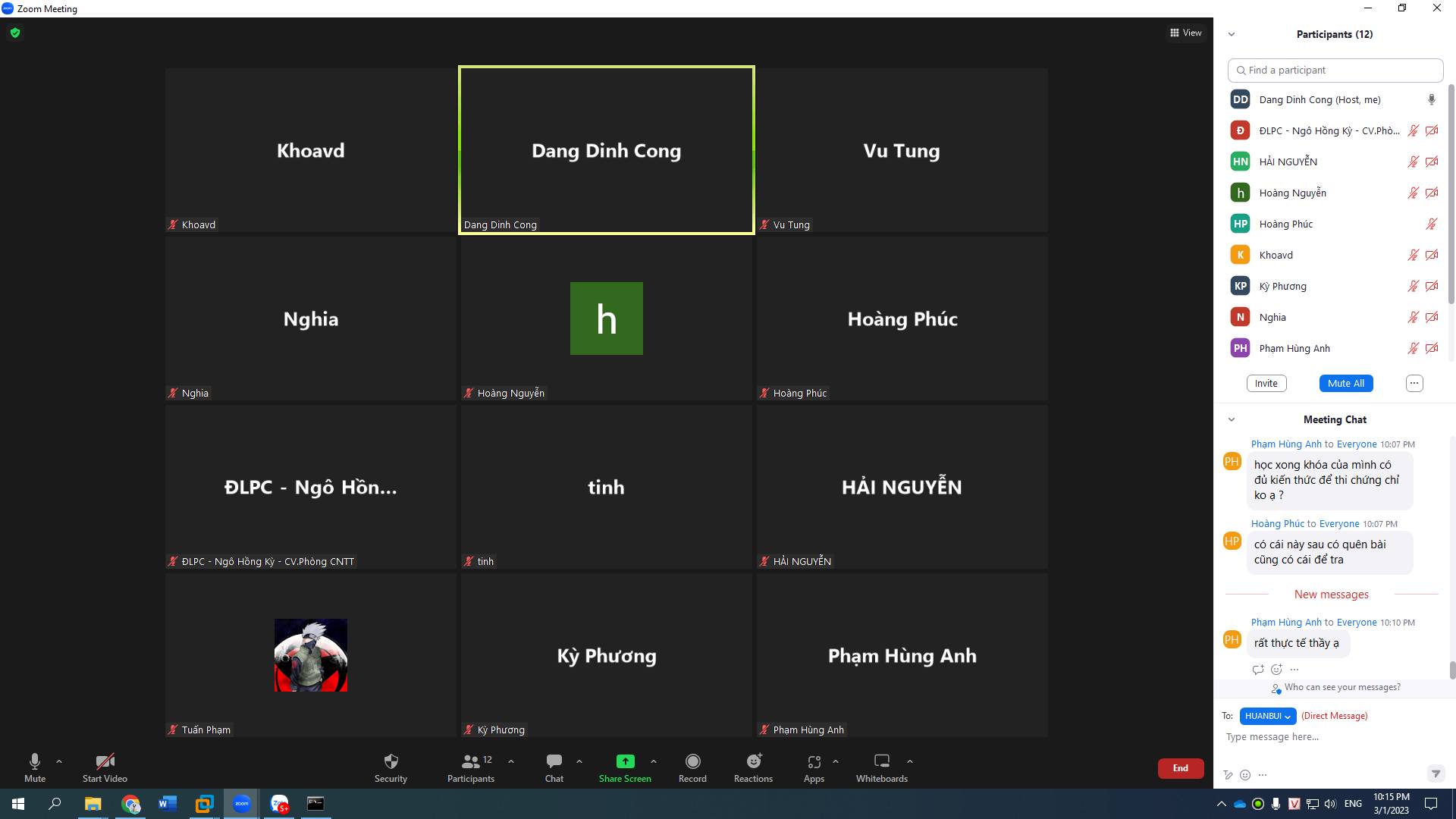Open the Windows notification center icon
This screenshot has width=1456, height=819.
(x=1431, y=804)
